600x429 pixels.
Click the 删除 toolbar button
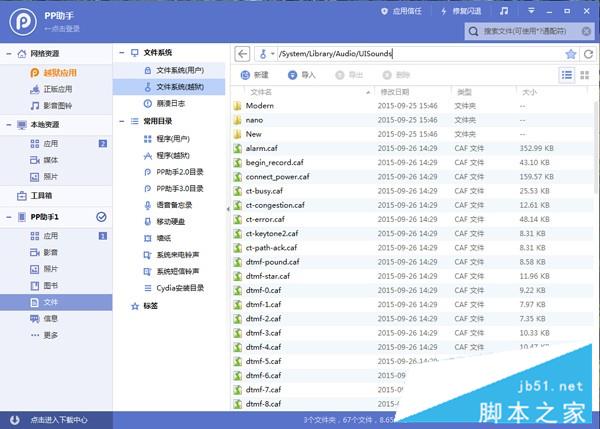[396, 75]
